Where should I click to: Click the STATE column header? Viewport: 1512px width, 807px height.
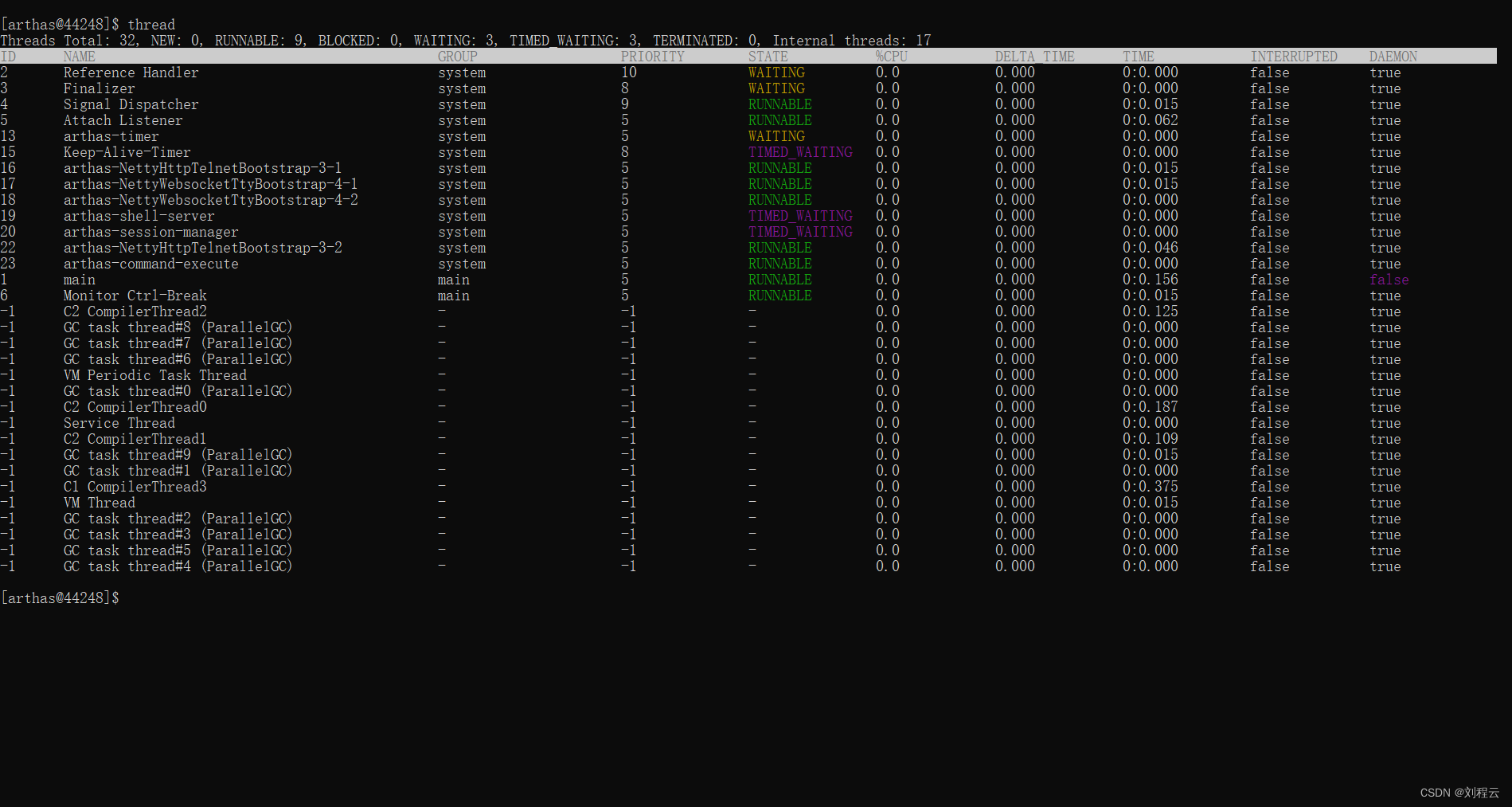(768, 57)
